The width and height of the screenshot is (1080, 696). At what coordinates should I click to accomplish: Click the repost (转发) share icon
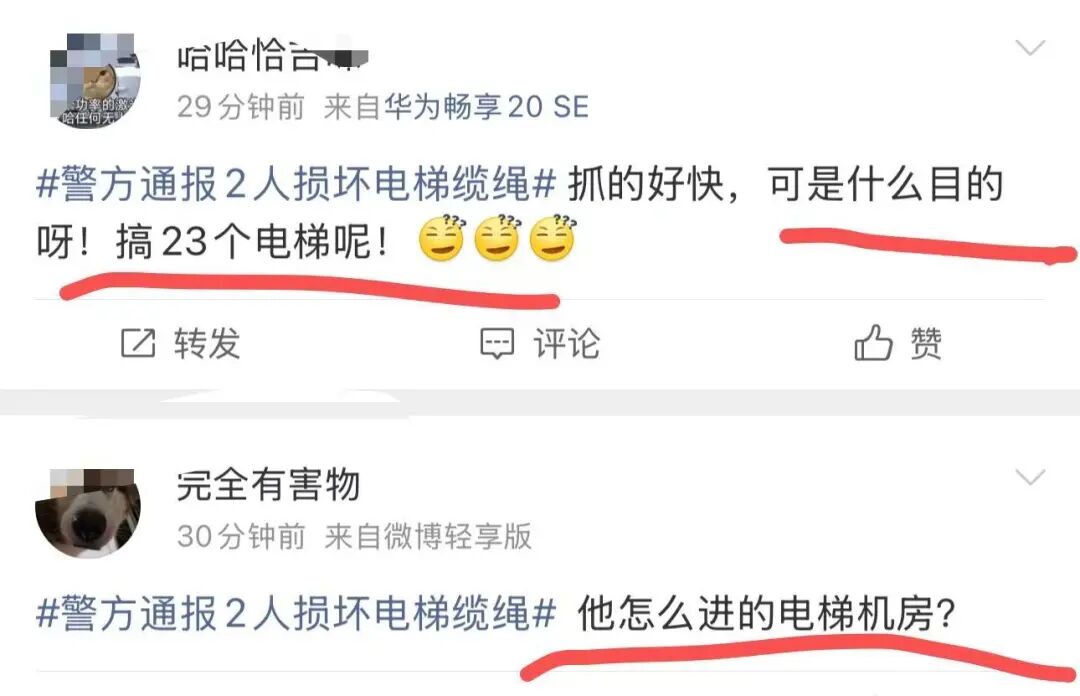point(138,343)
